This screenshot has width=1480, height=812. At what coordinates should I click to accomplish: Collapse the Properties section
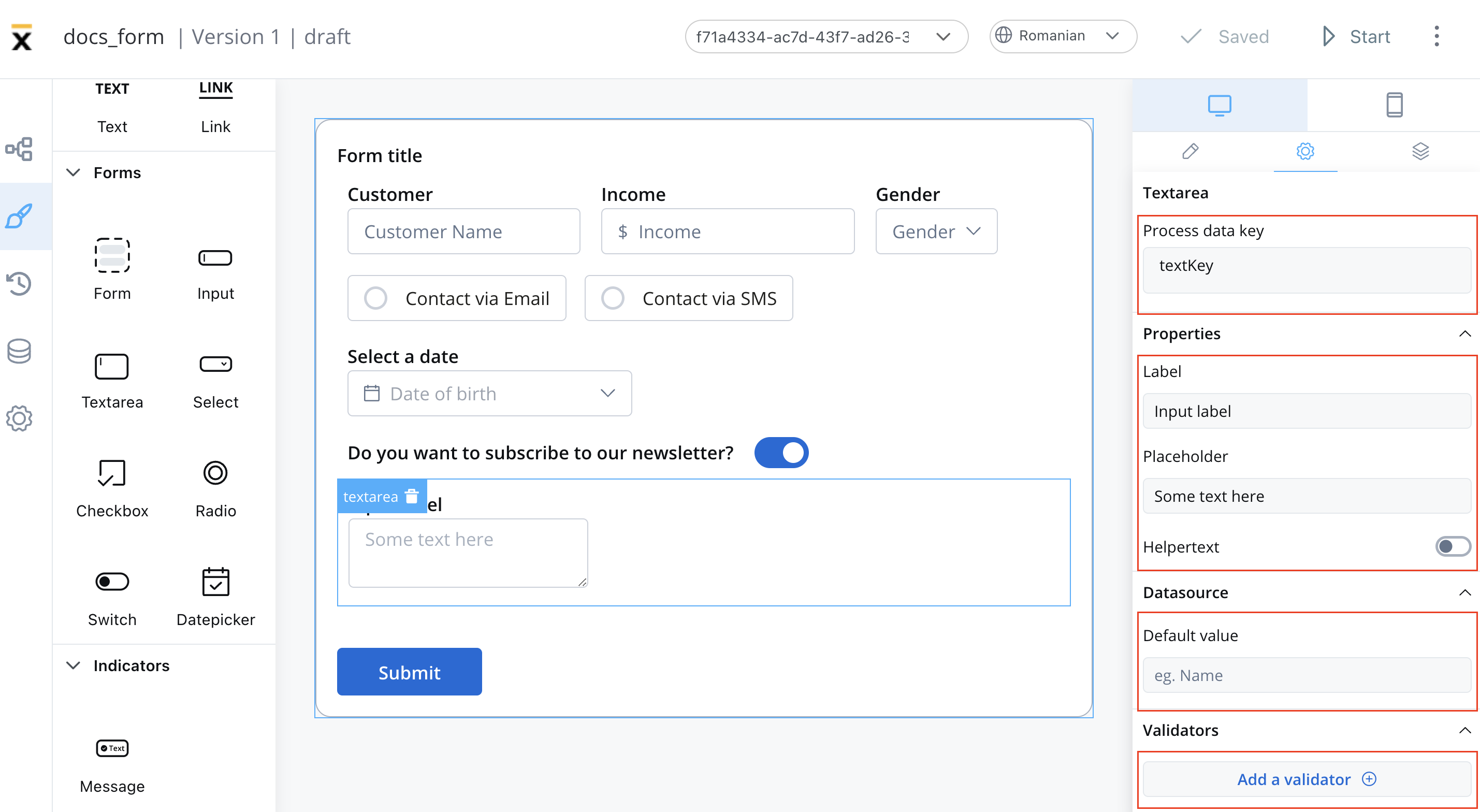click(1464, 334)
